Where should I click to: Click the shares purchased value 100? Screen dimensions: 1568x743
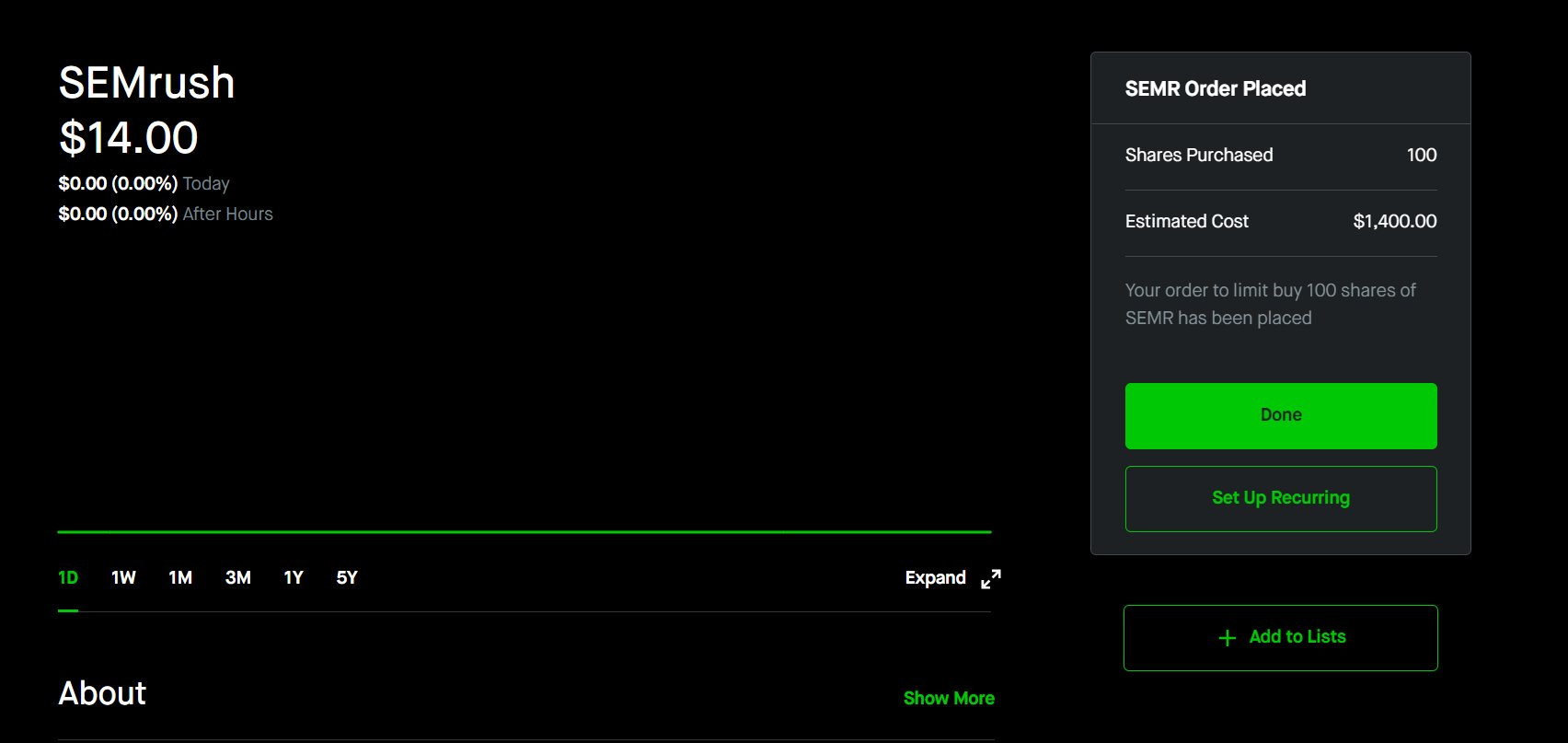(1422, 155)
